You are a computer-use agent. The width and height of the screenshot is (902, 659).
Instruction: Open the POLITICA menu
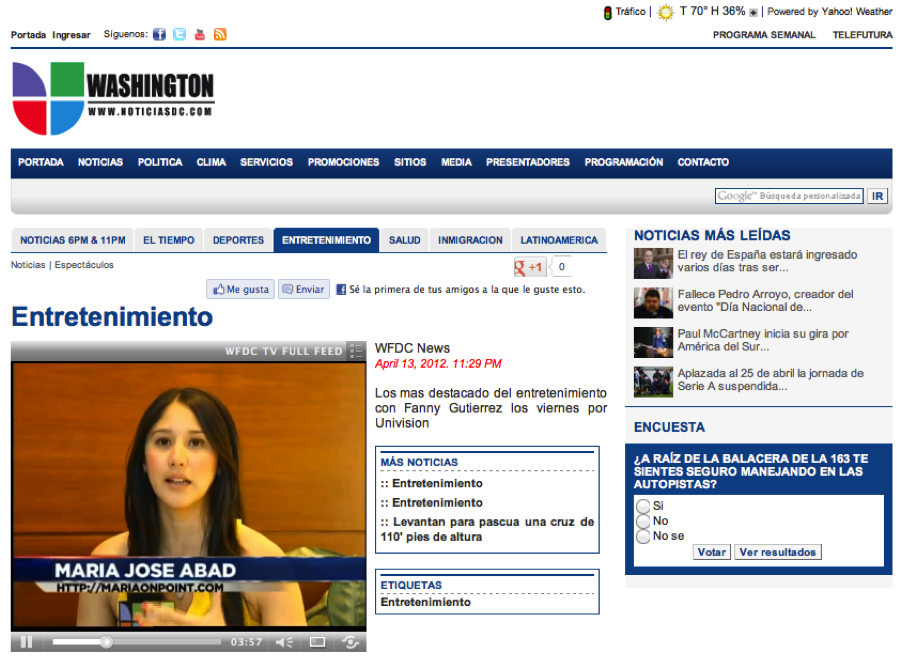pyautogui.click(x=160, y=162)
